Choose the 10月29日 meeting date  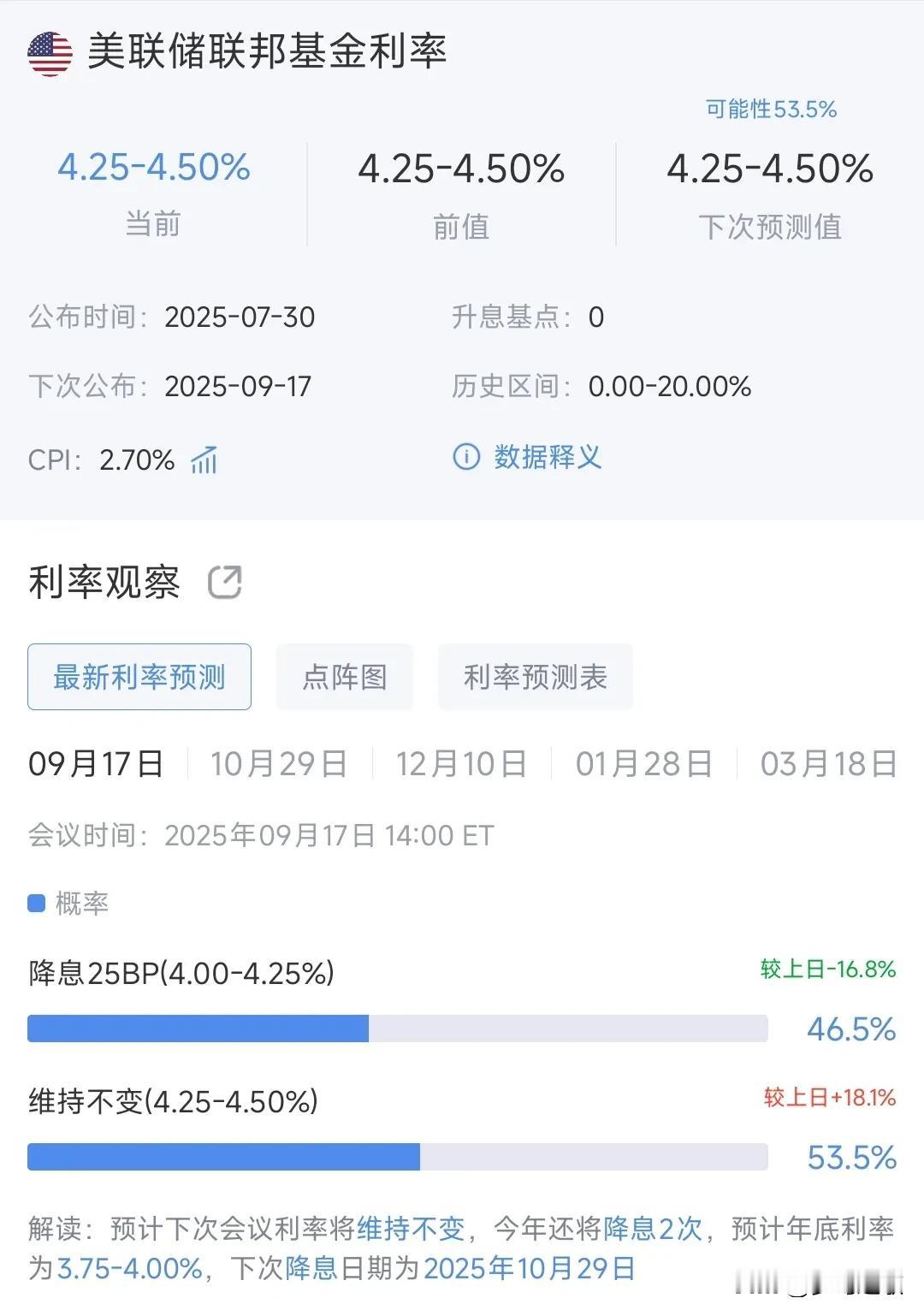tap(279, 763)
